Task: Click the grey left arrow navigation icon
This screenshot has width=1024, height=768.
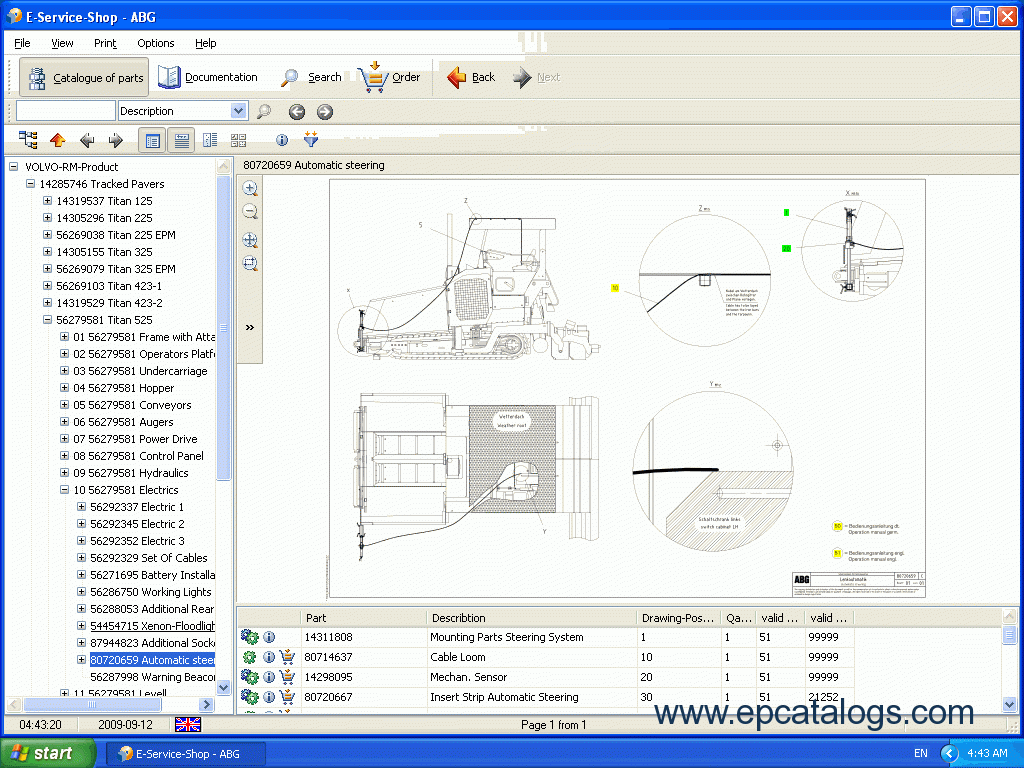Action: [x=87, y=140]
